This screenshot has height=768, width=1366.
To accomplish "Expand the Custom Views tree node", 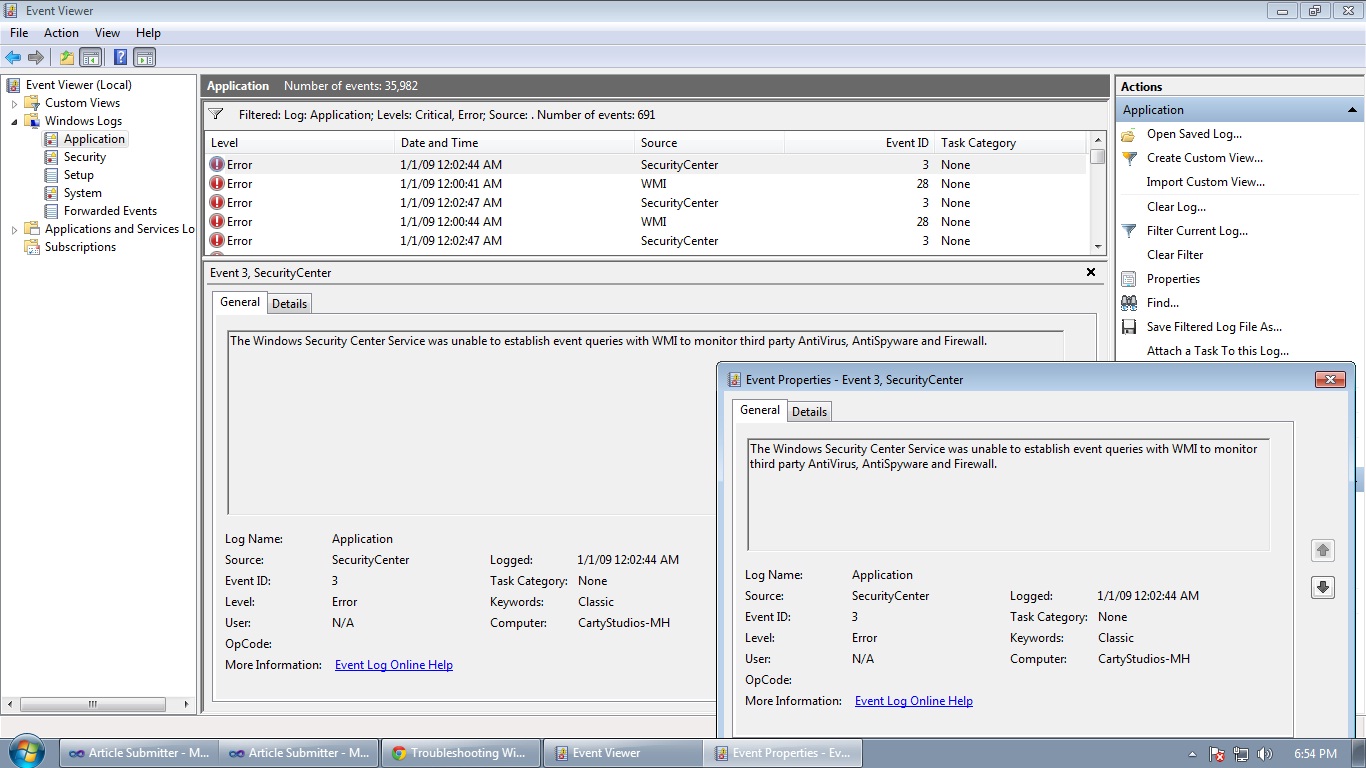I will pos(14,103).
